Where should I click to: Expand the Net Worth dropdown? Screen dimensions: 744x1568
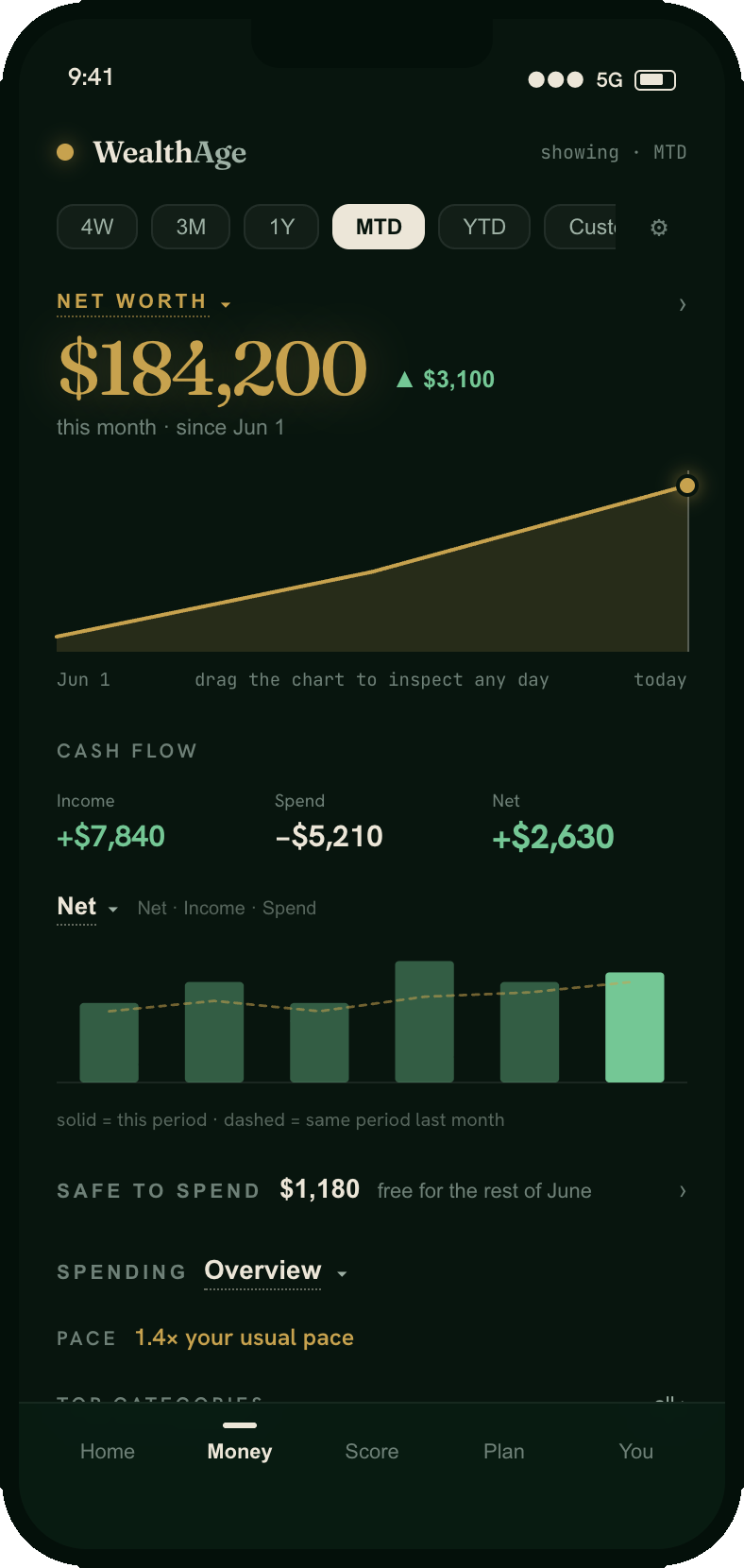(x=144, y=302)
